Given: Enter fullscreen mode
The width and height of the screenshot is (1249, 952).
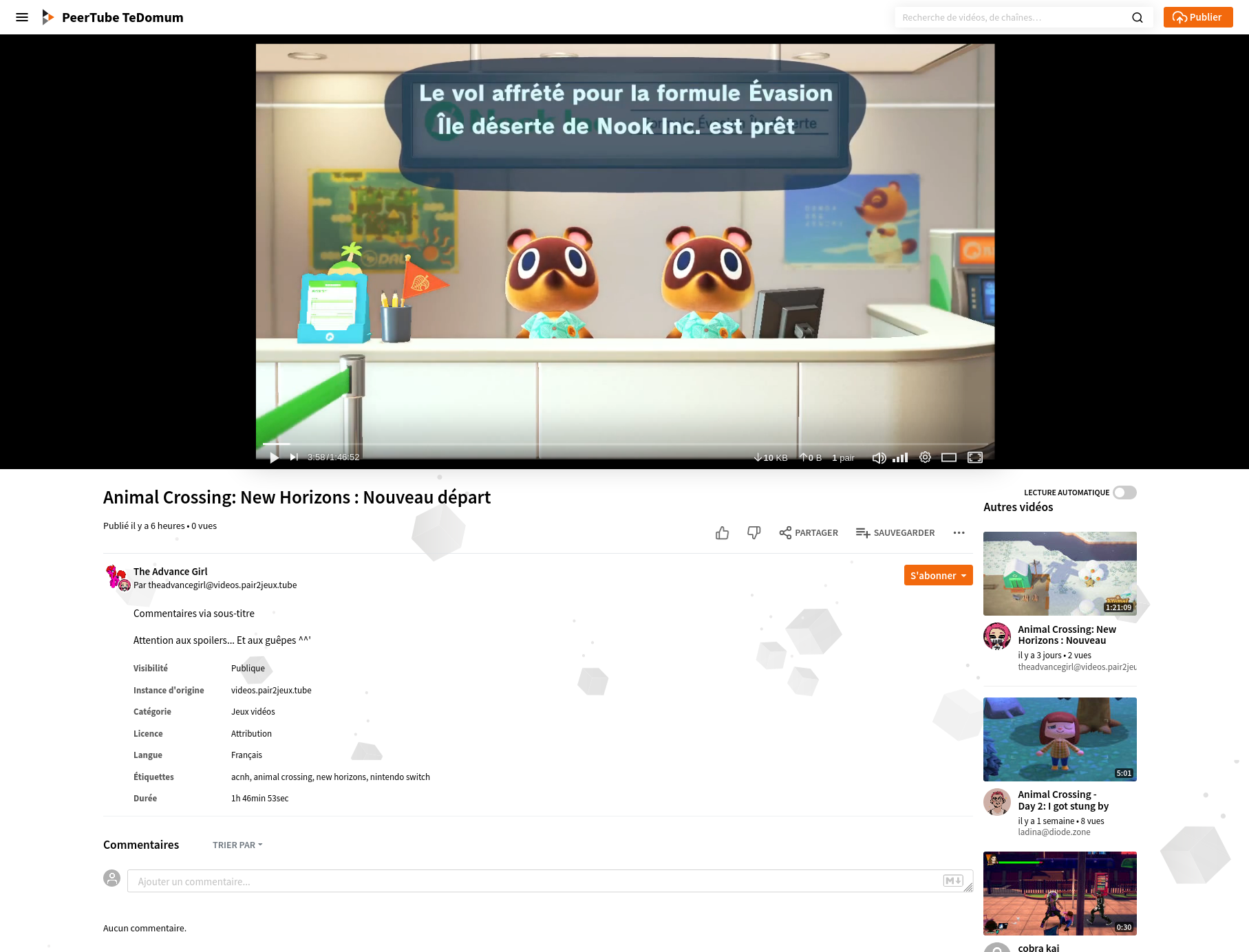Looking at the screenshot, I should pyautogui.click(x=975, y=457).
